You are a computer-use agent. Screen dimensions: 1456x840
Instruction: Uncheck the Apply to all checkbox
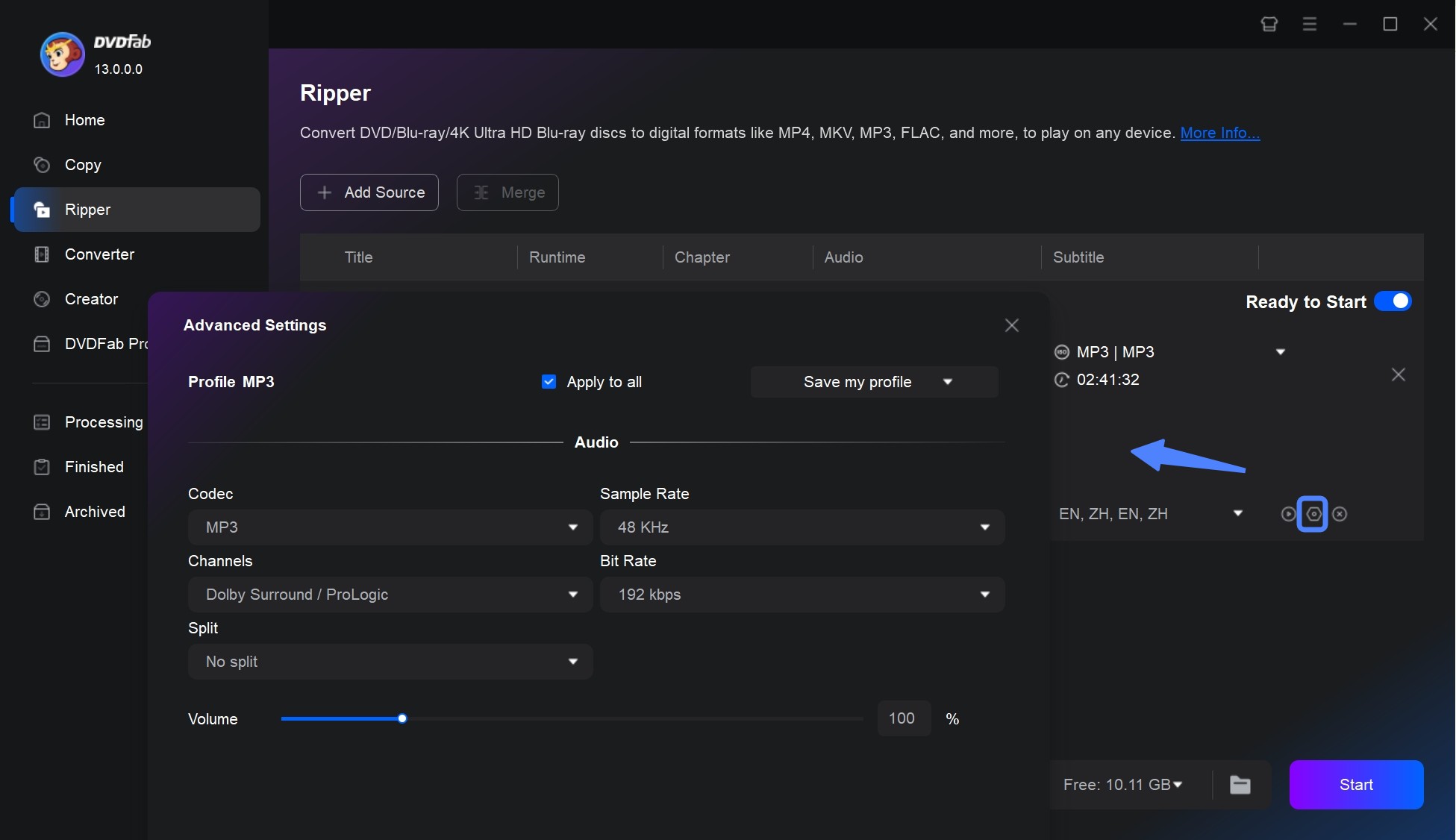point(549,381)
